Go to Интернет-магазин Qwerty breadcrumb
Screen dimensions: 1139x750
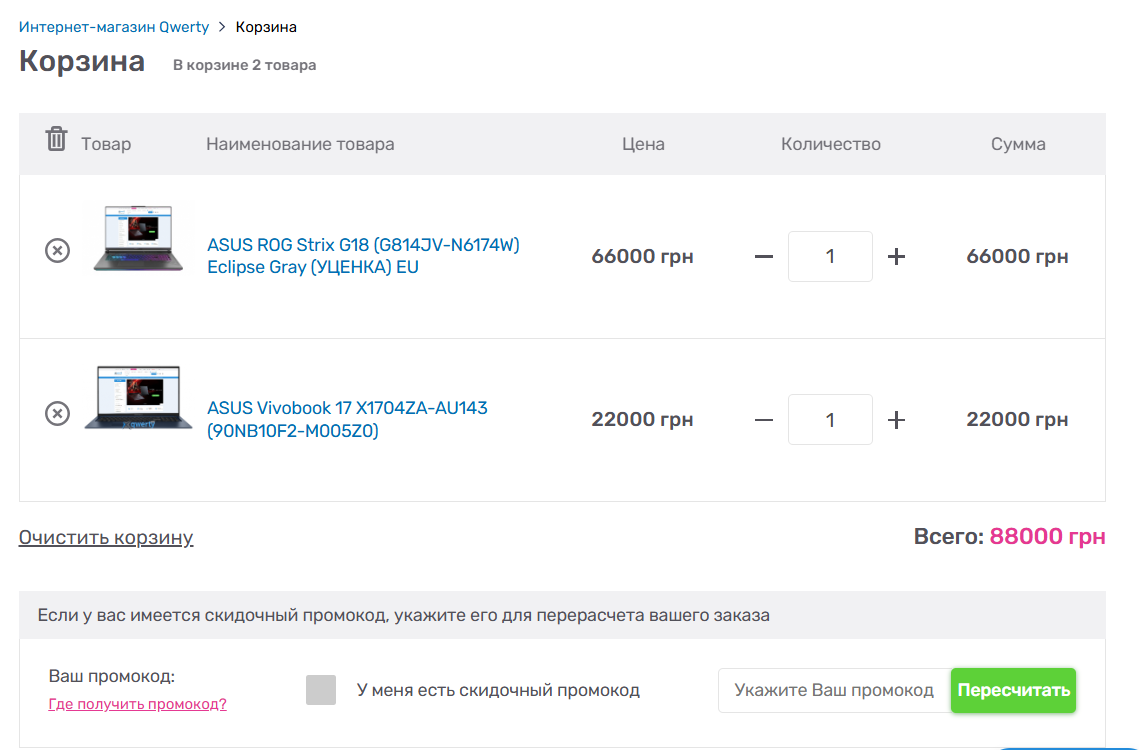(x=114, y=27)
